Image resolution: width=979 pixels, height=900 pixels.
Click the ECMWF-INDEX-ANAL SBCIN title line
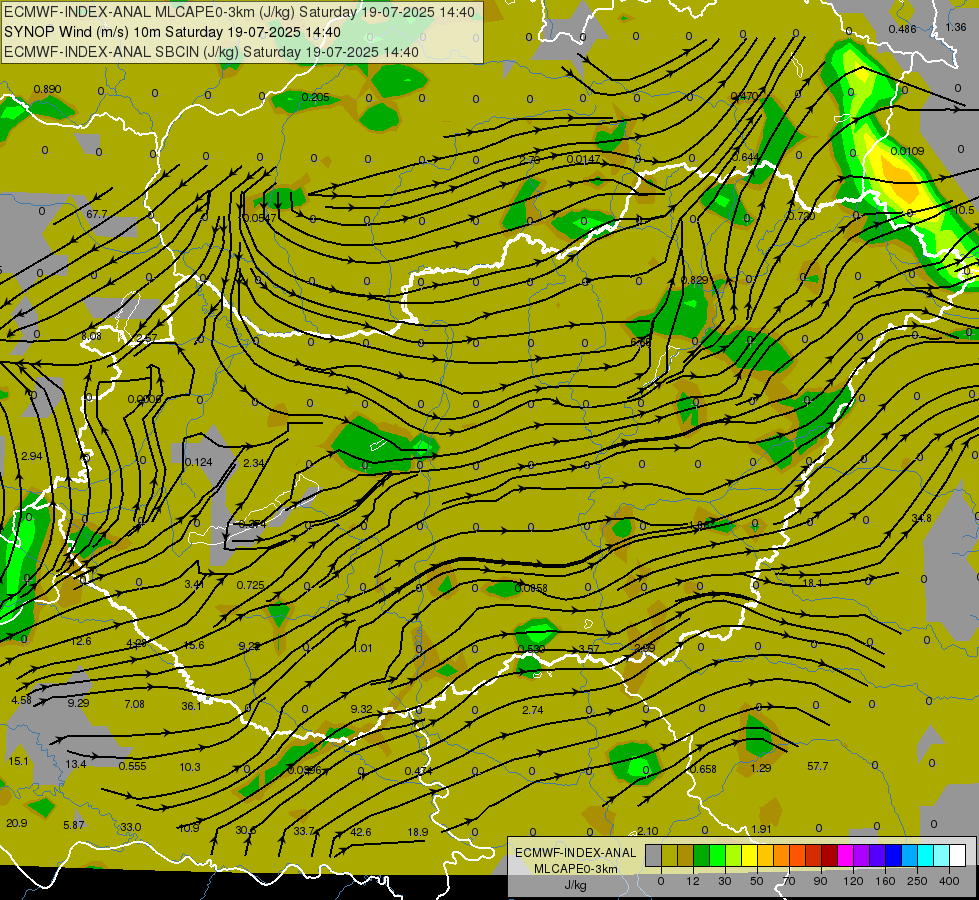[x=211, y=52]
